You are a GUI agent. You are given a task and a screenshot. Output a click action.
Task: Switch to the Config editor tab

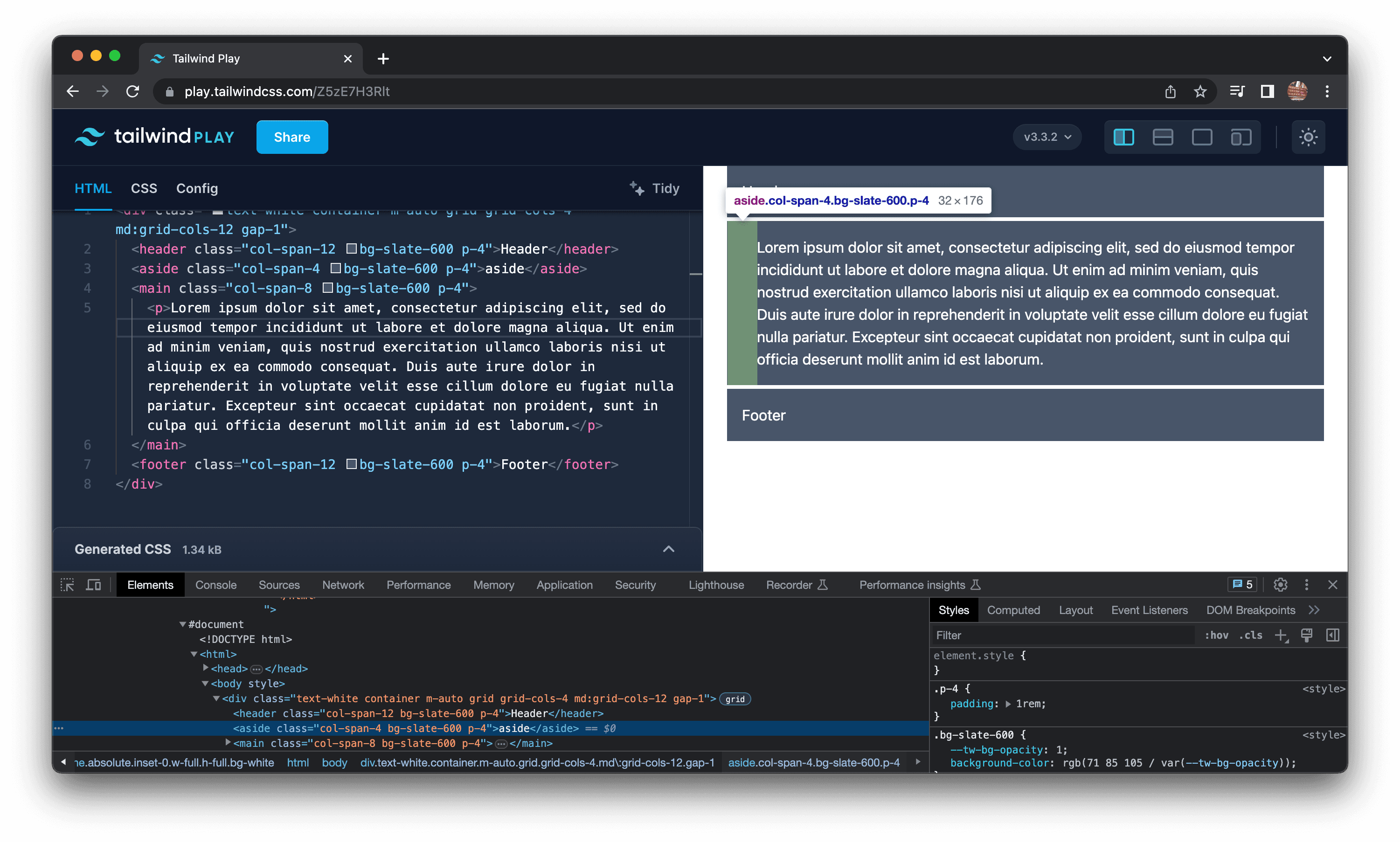click(197, 188)
